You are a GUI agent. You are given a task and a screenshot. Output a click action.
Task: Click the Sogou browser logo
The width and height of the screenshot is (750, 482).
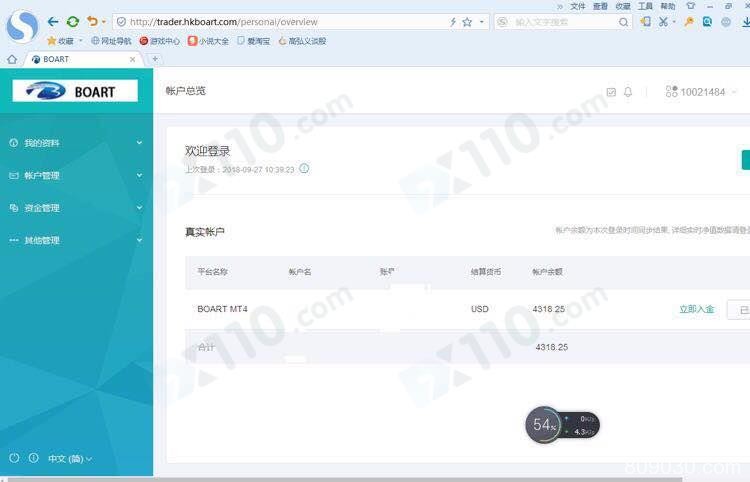tap(22, 27)
